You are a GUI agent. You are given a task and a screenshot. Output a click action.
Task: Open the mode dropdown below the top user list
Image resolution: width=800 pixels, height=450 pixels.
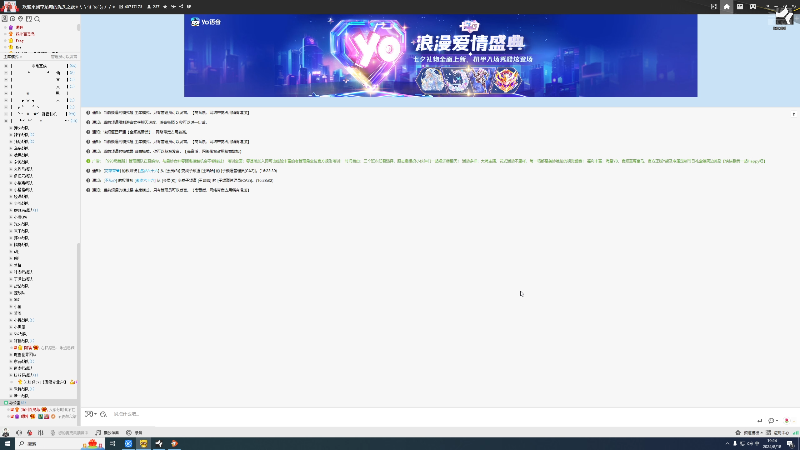coord(12,57)
